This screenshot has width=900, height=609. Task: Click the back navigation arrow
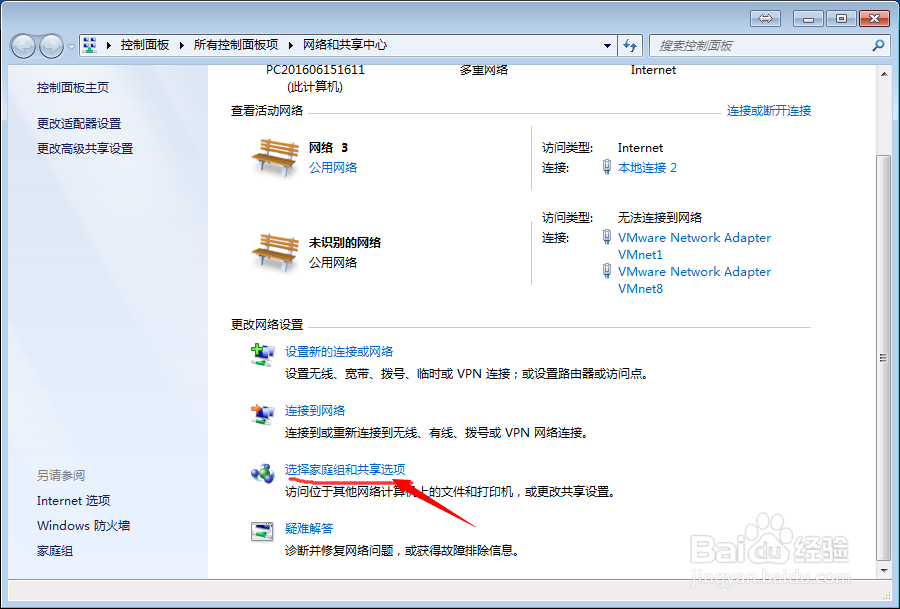22,45
